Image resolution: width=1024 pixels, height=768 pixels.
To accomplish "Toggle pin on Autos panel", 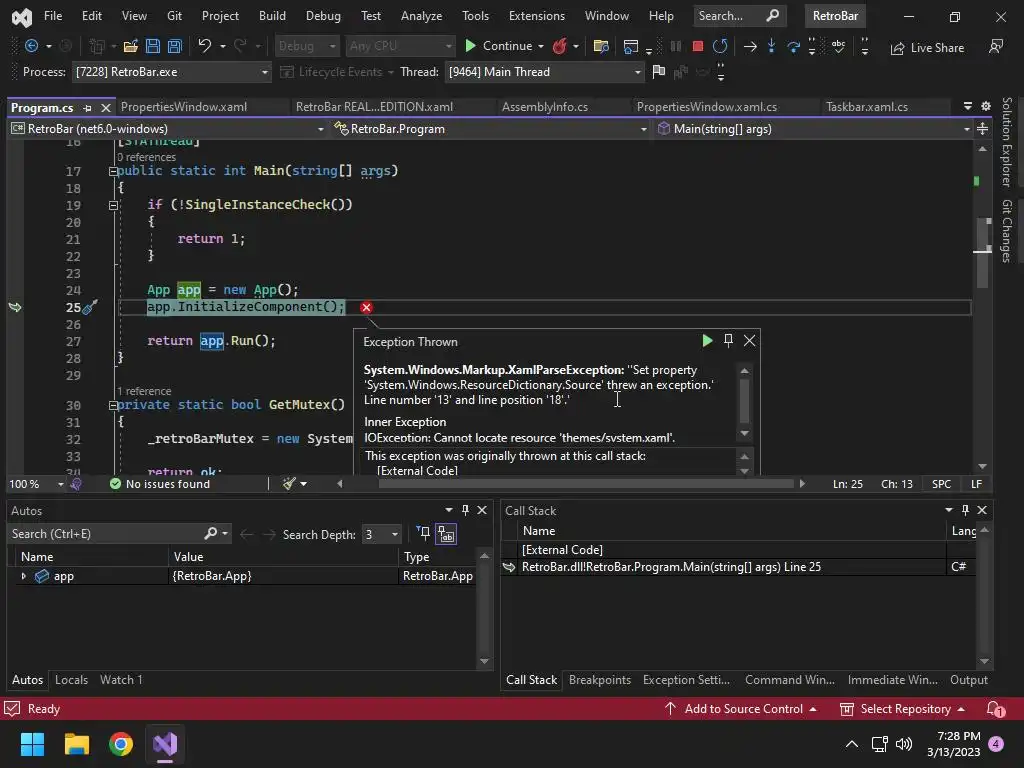I will point(465,510).
